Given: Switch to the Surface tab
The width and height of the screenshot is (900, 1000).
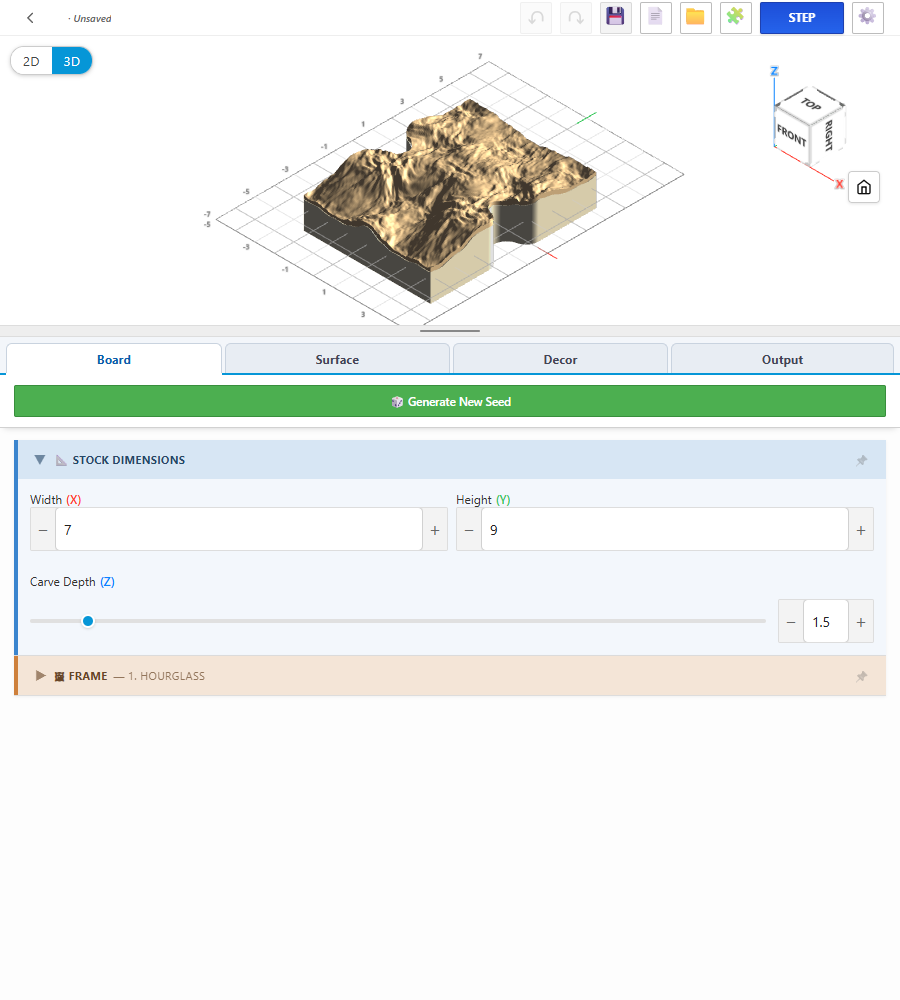Looking at the screenshot, I should click(337, 360).
